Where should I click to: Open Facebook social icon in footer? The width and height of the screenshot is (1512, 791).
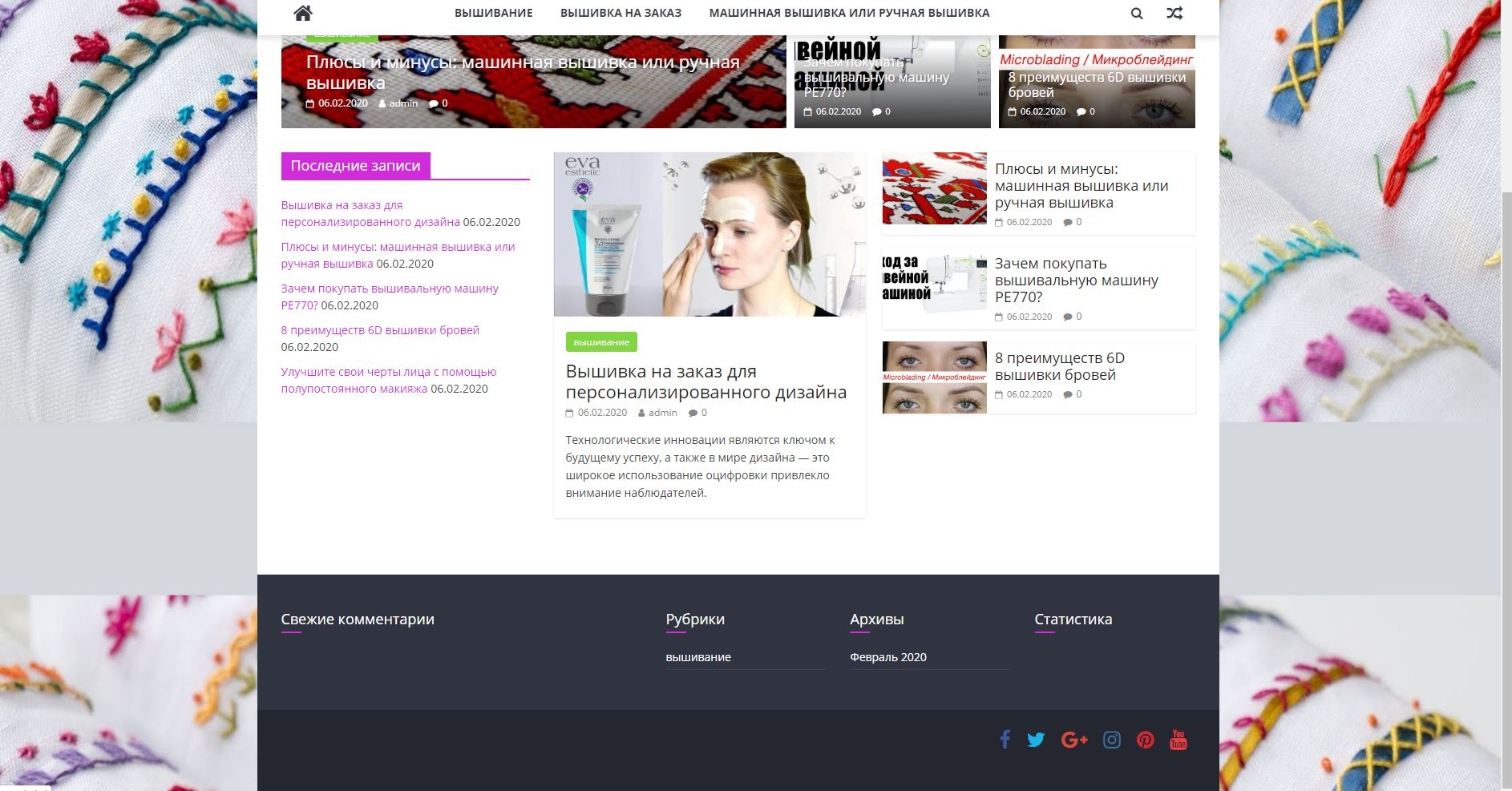point(1005,739)
